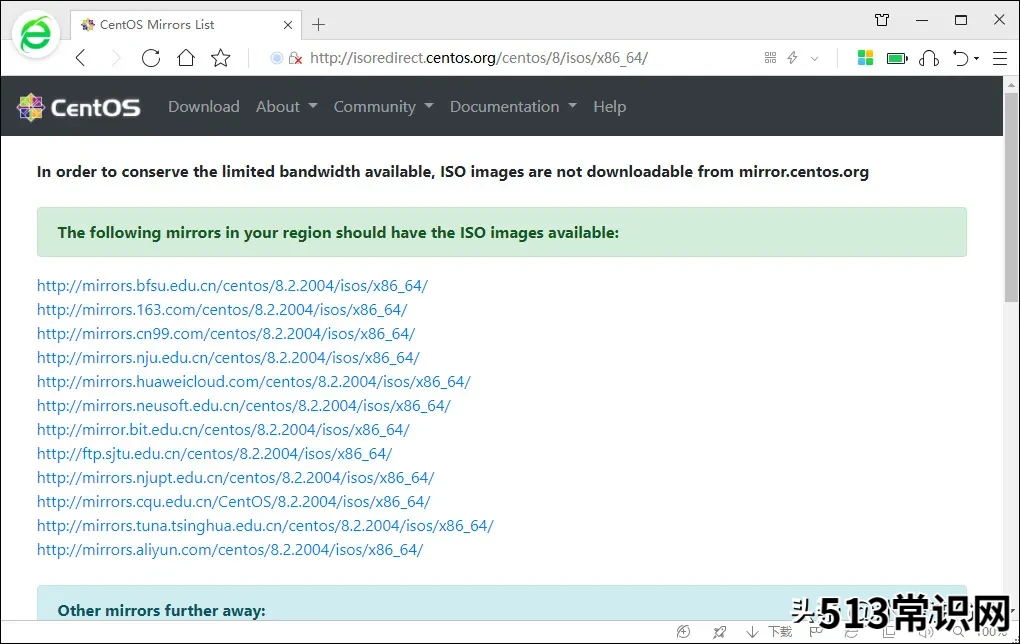Screen dimensions: 1020x644
Task: Expand the Documentation dropdown menu
Action: pyautogui.click(x=513, y=107)
